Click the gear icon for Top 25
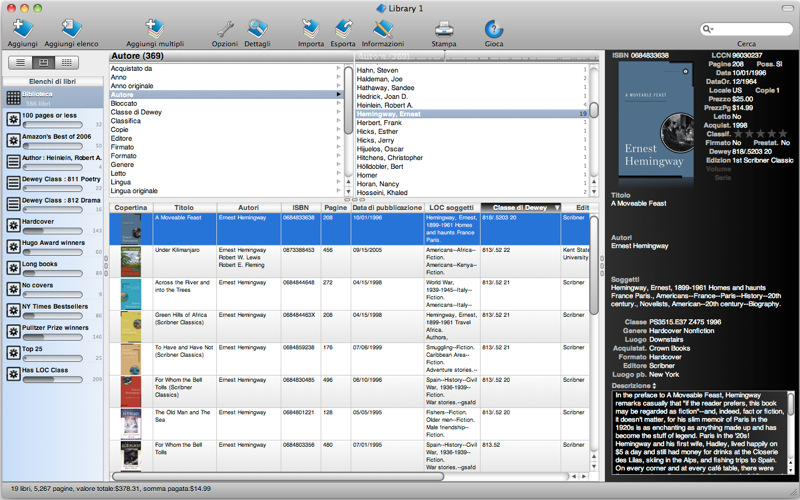This screenshot has width=800, height=500. tap(13, 353)
